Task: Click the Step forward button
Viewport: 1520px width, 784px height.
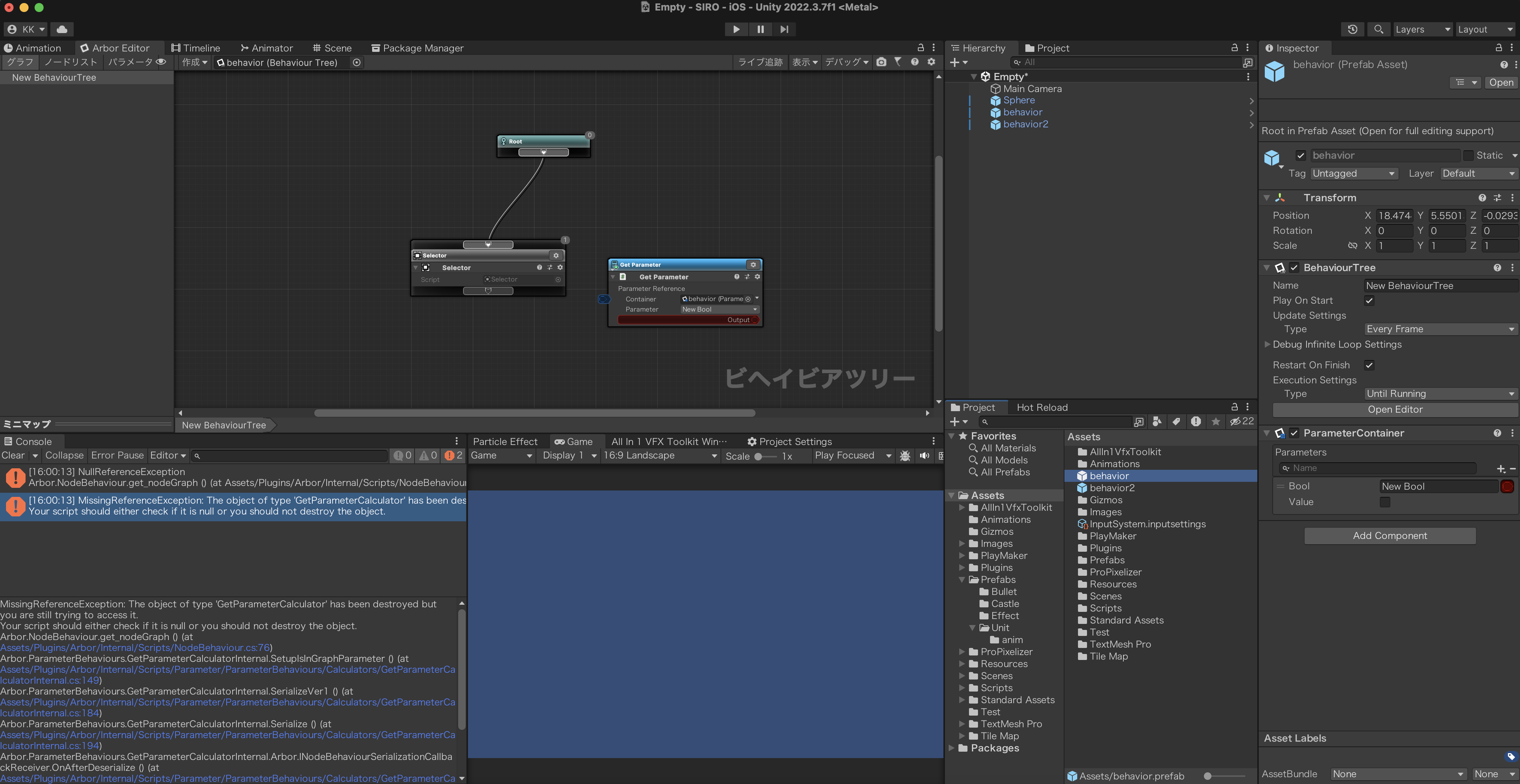Action: 784,29
